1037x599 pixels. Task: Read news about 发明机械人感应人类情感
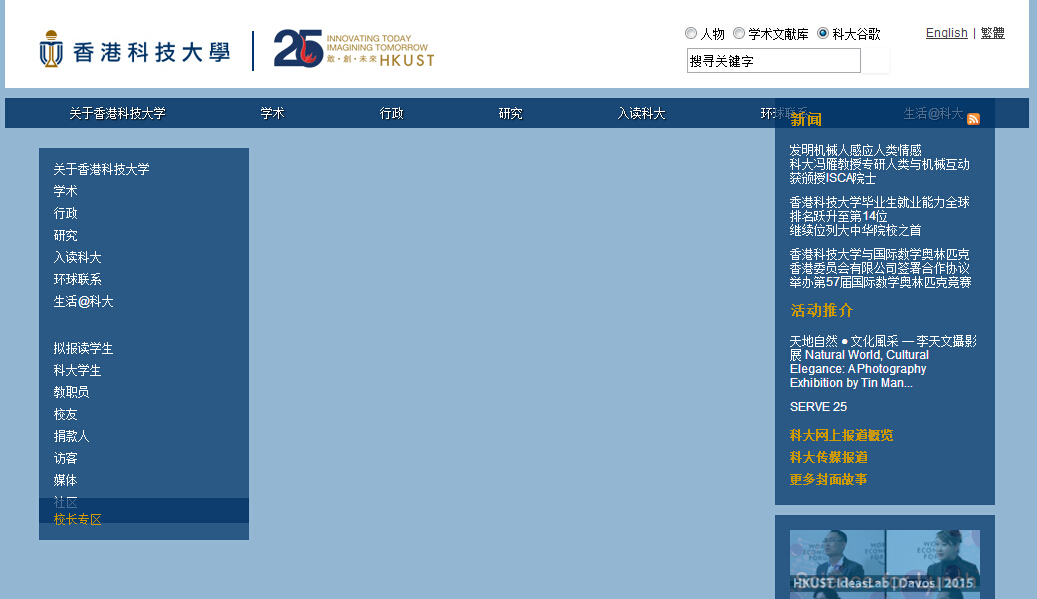coord(880,164)
